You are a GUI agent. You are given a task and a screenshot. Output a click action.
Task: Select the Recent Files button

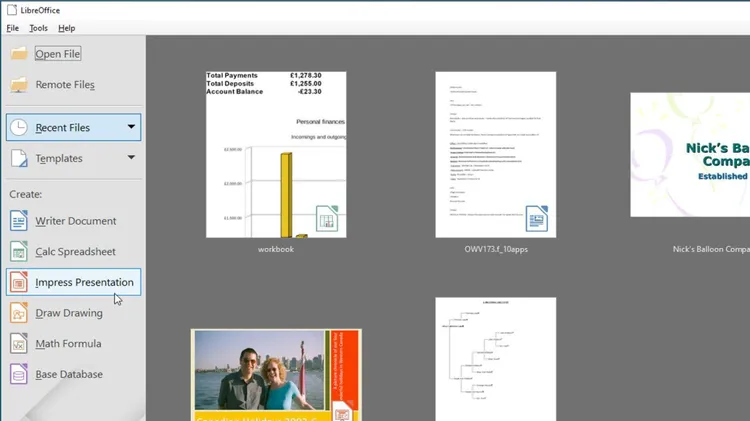(x=74, y=127)
